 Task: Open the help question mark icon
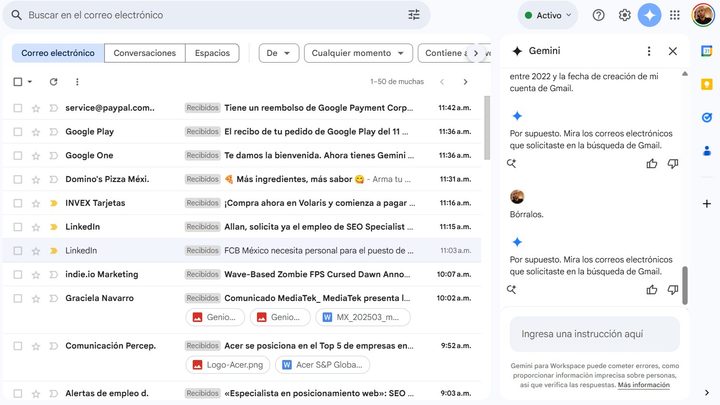[598, 15]
